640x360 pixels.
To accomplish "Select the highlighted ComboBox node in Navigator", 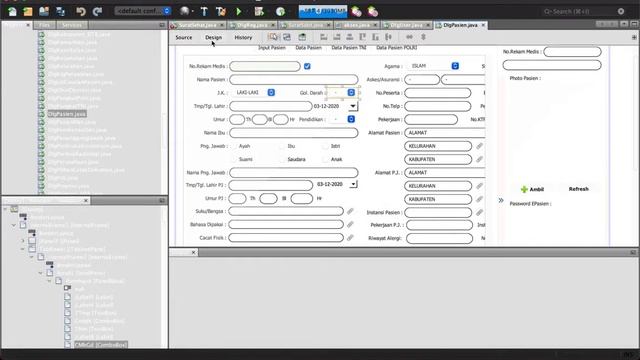I will pyautogui.click(x=100, y=345).
